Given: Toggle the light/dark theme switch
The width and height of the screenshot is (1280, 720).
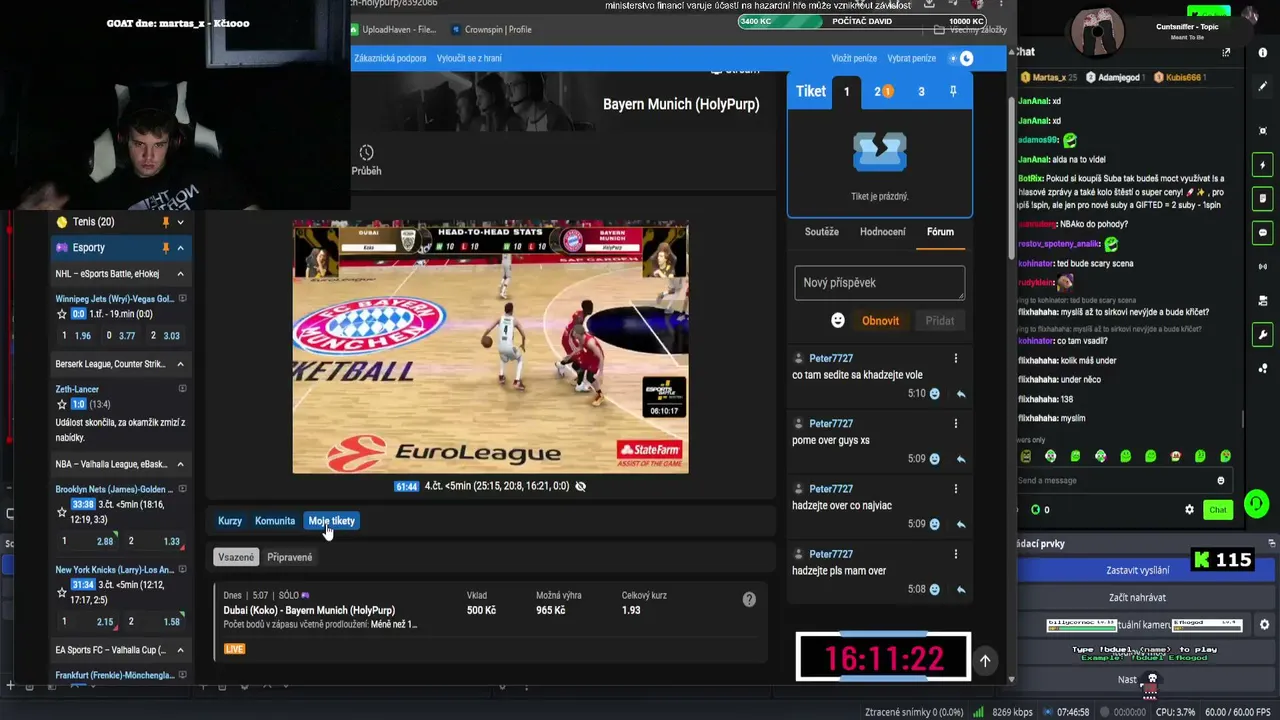Looking at the screenshot, I should pos(962,59).
